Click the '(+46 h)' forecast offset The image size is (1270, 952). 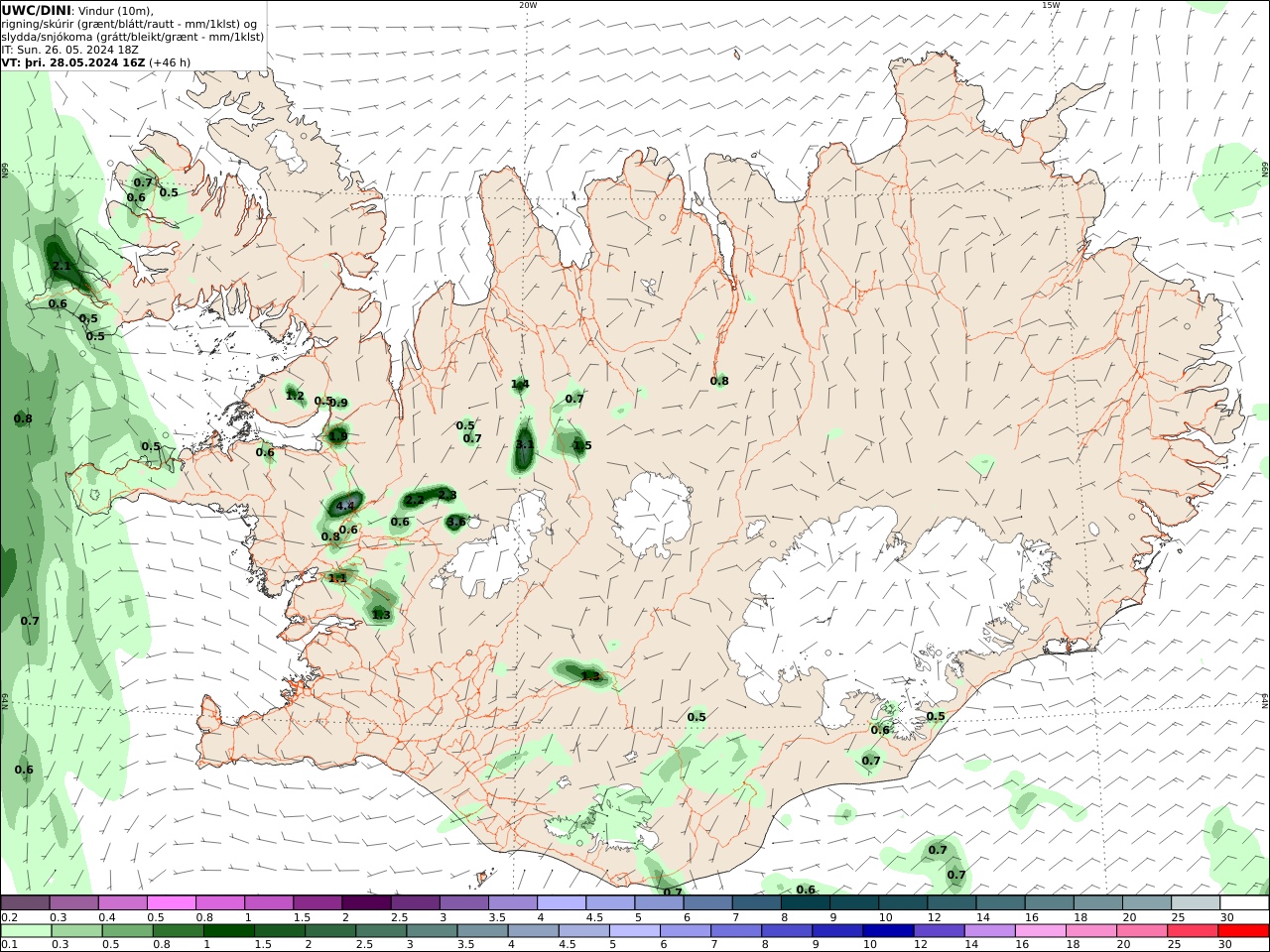(x=170, y=61)
